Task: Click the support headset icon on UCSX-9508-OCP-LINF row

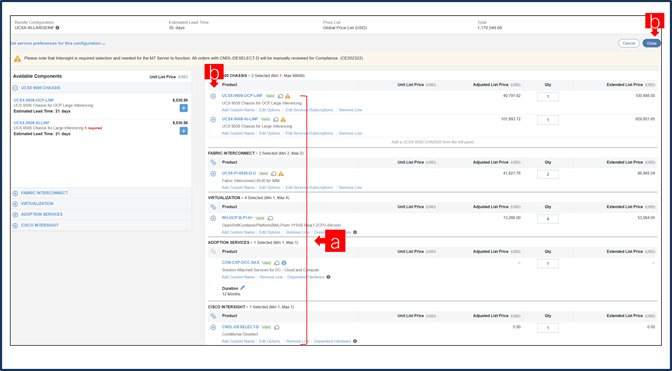Action: click(x=280, y=96)
